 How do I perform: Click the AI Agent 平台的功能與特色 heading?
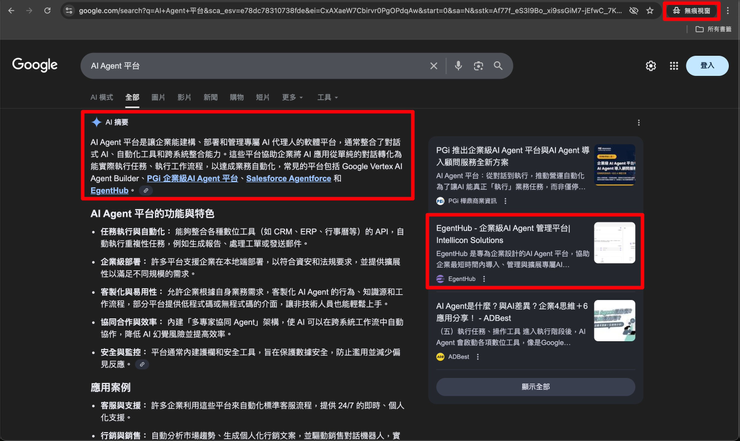point(152,214)
